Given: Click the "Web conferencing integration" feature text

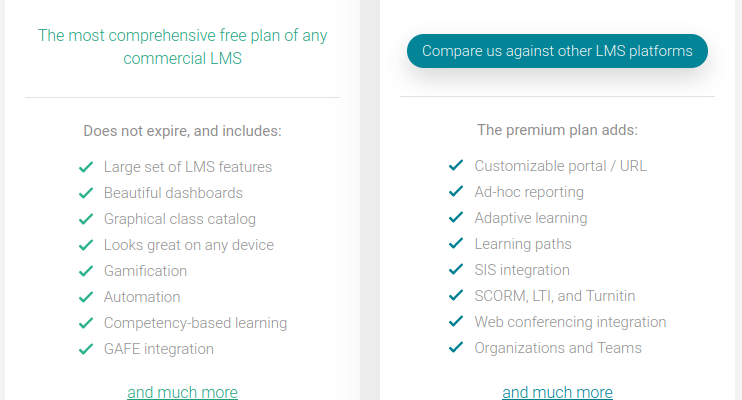Looking at the screenshot, I should (570, 322).
